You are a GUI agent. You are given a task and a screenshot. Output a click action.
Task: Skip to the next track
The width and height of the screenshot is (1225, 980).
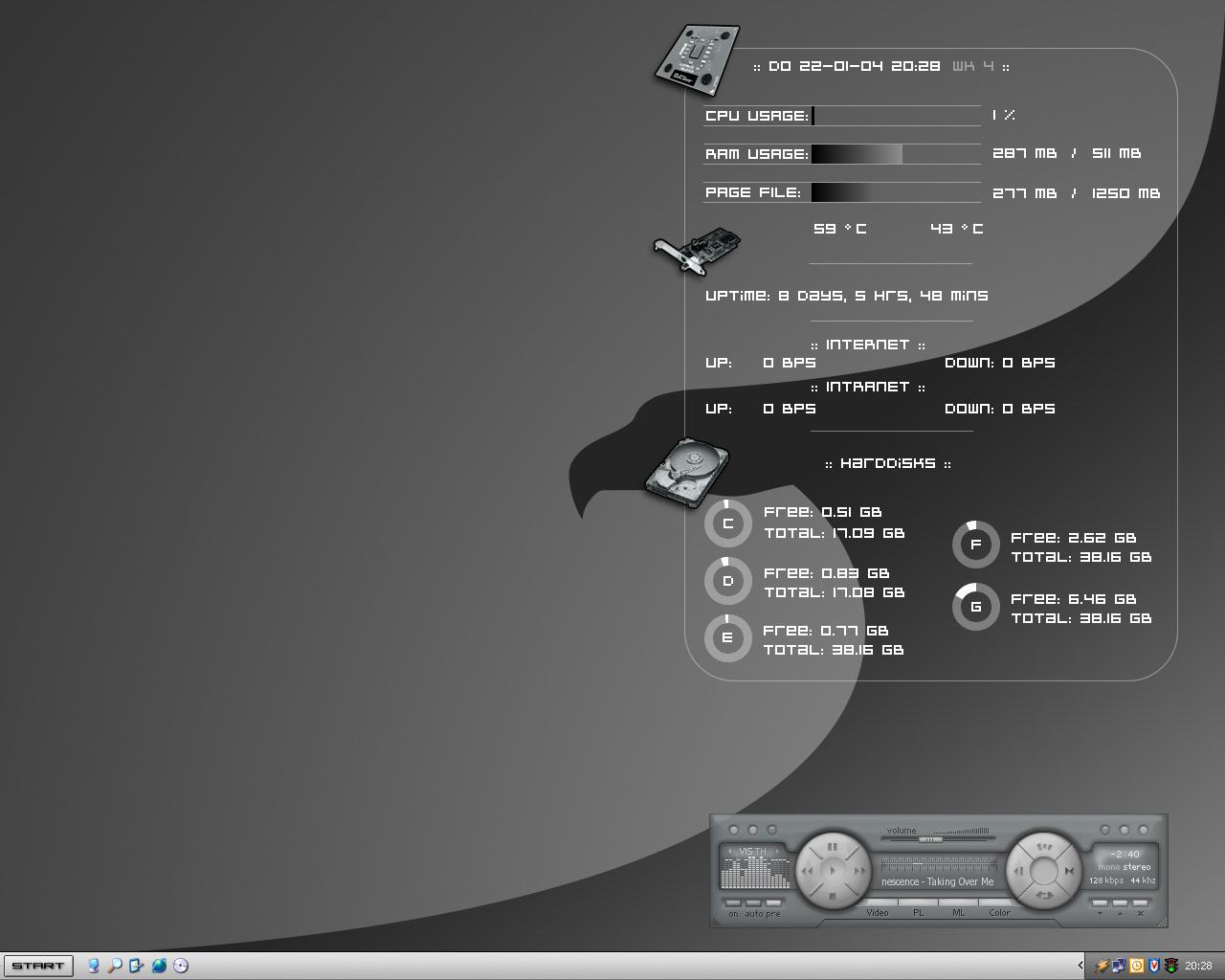pyautogui.click(x=859, y=872)
